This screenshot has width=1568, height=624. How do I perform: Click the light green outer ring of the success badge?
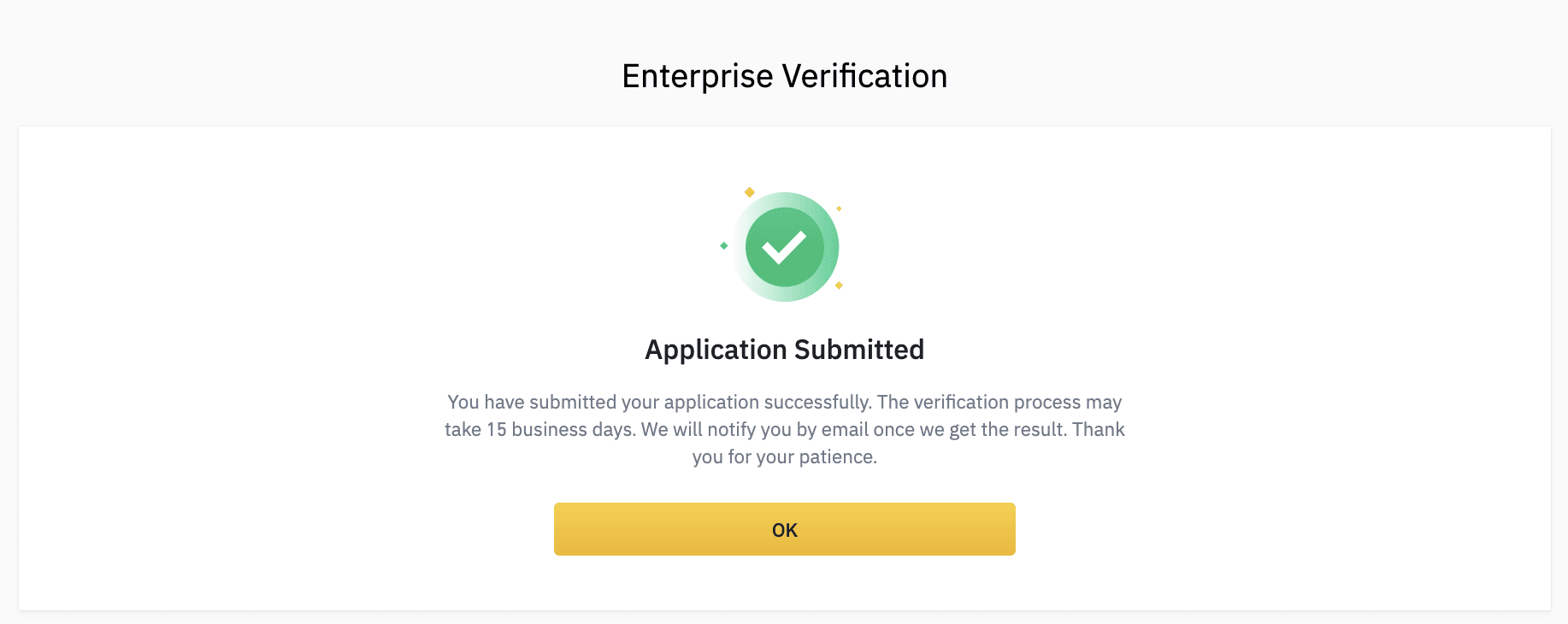832,247
